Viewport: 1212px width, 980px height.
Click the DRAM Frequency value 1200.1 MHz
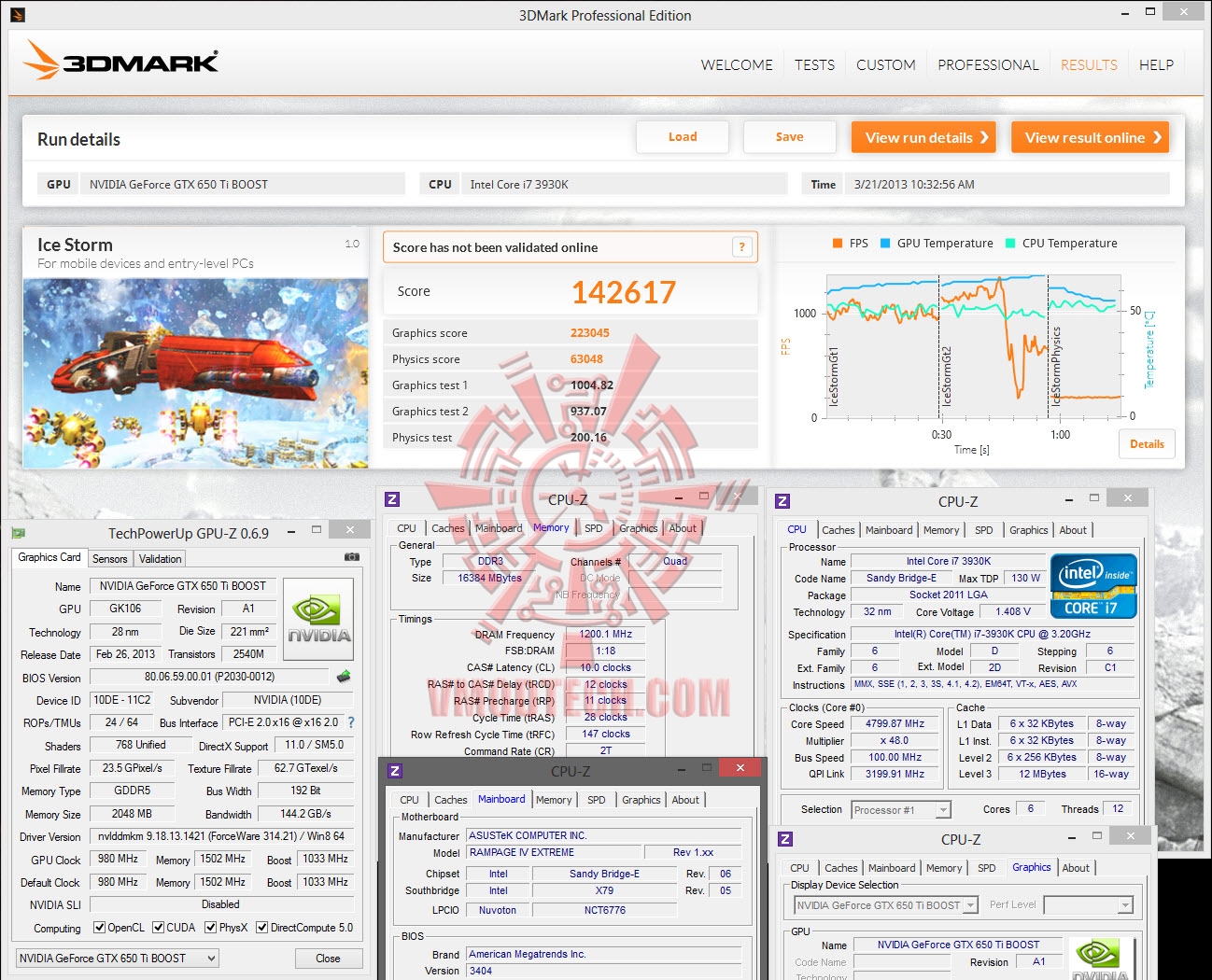pyautogui.click(x=606, y=635)
